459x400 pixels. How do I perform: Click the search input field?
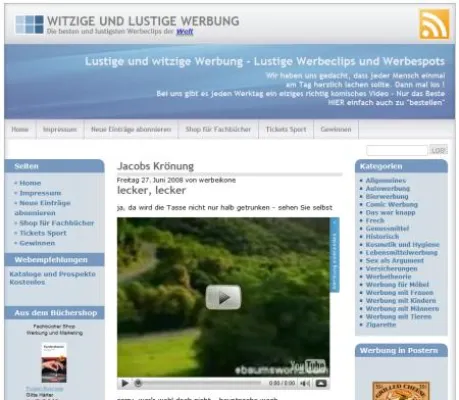397,150
